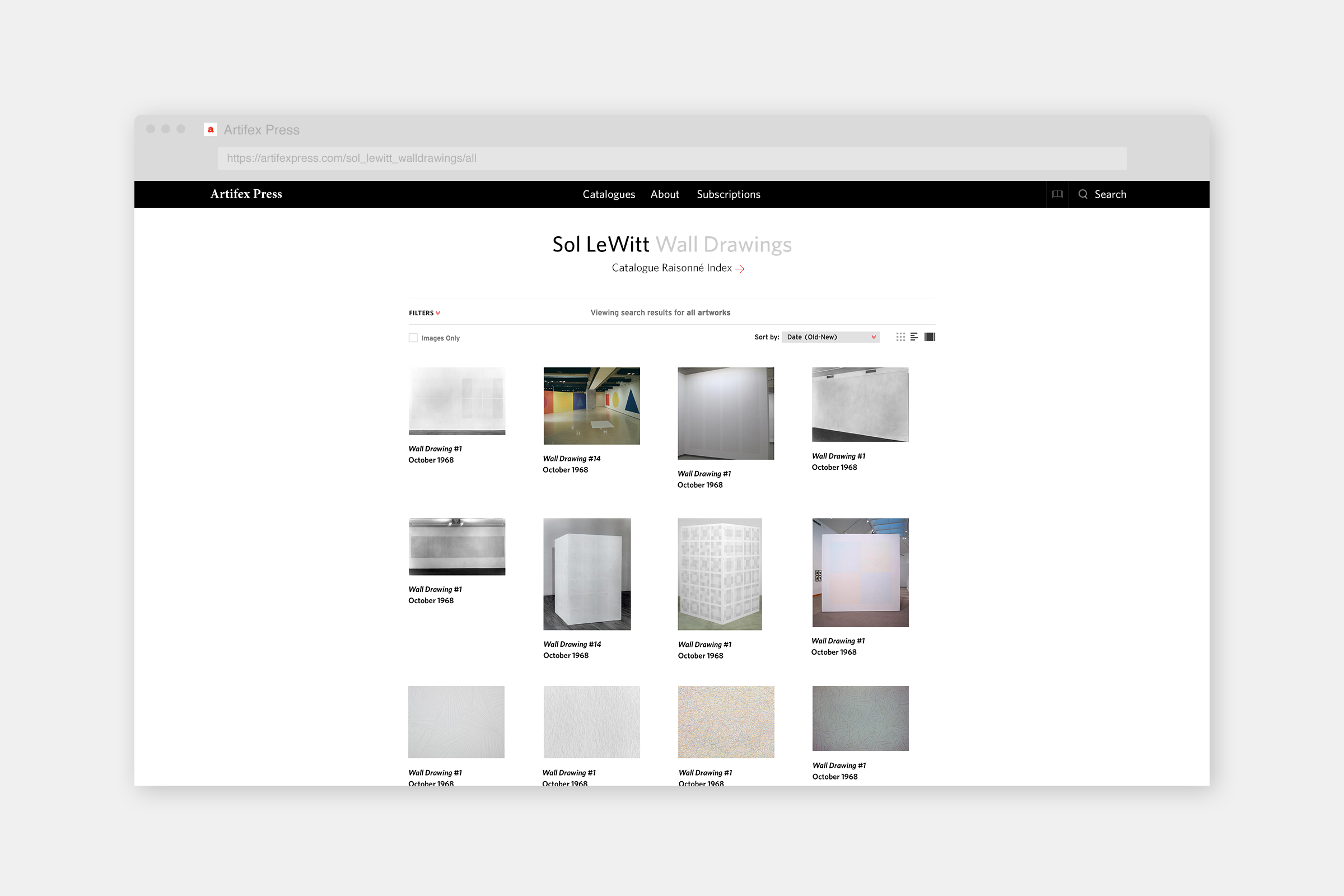Switch to the small dotted grid view
The width and height of the screenshot is (1344, 896).
900,337
